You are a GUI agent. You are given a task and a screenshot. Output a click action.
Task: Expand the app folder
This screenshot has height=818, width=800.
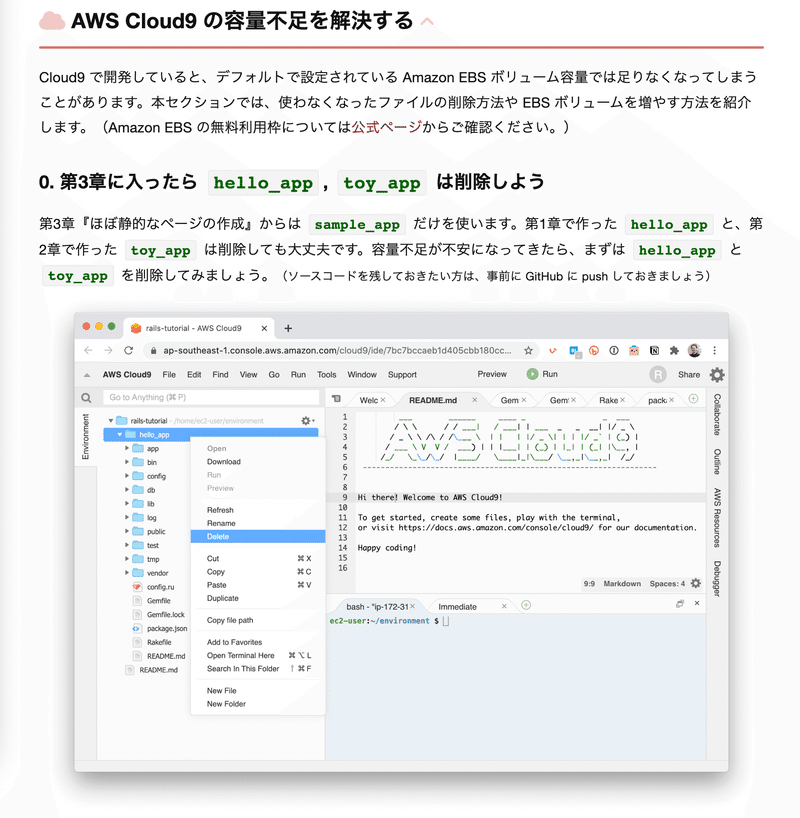pyautogui.click(x=127, y=448)
